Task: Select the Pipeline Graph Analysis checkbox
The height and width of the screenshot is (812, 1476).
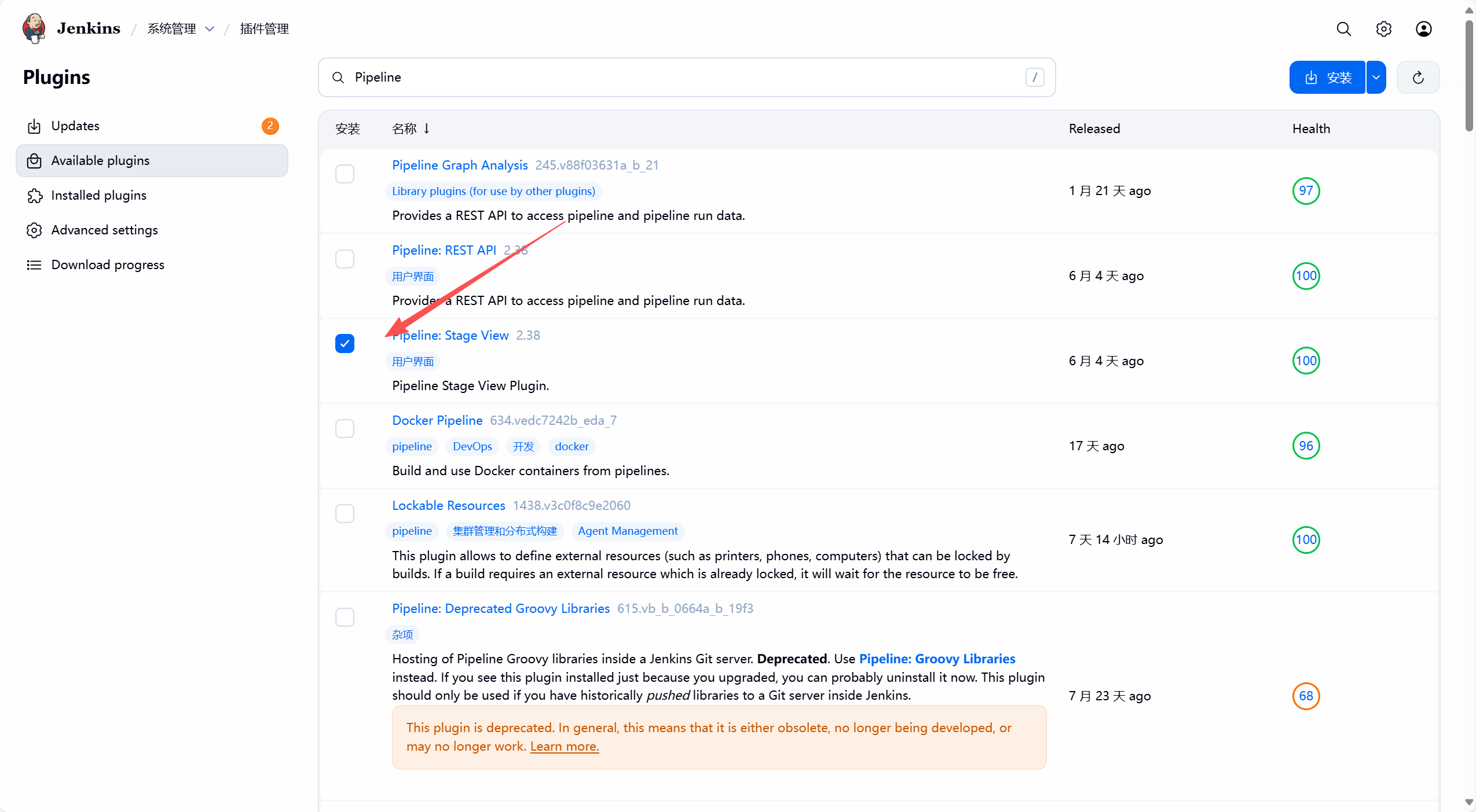Action: [345, 174]
